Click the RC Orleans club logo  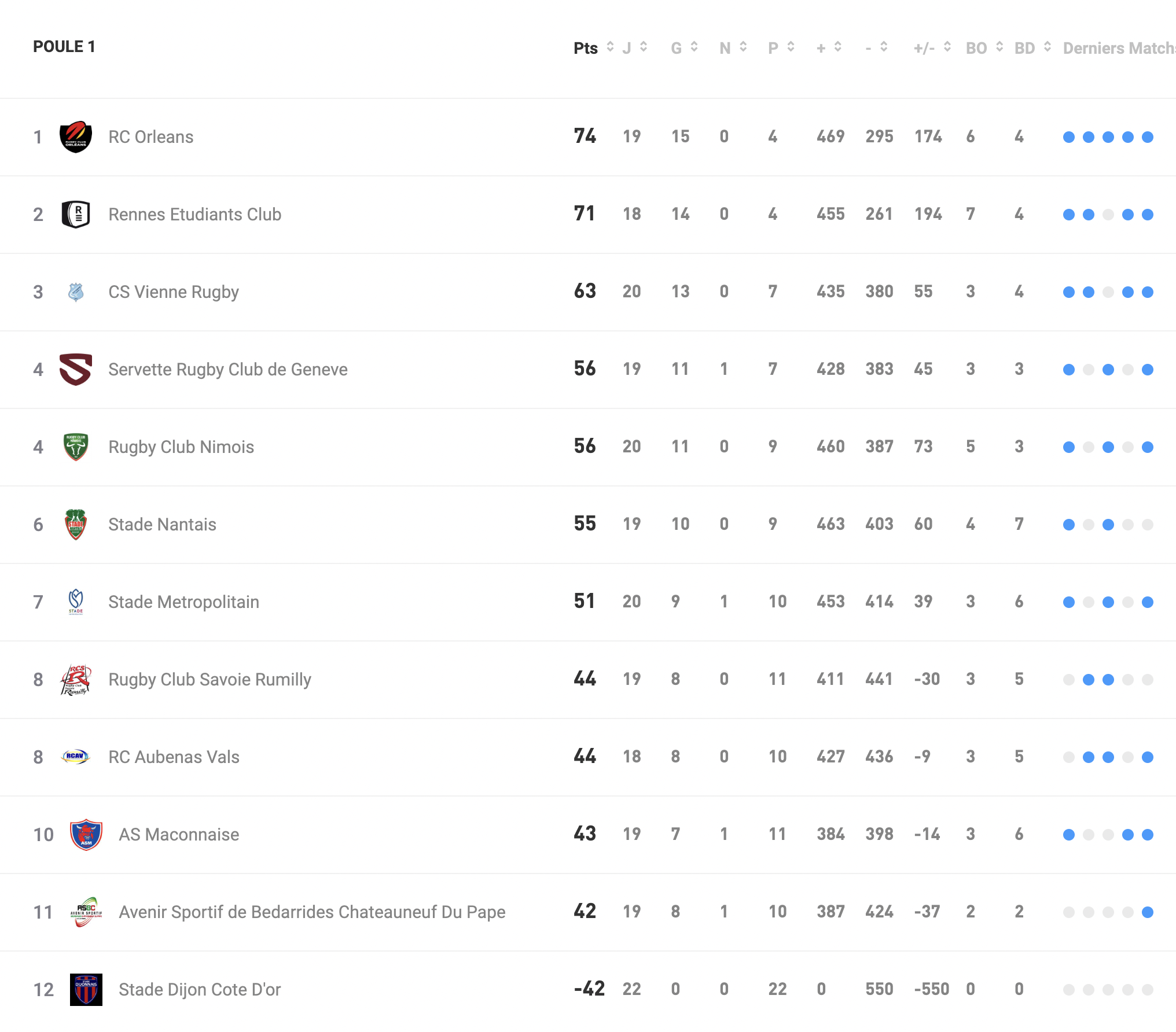(x=76, y=137)
